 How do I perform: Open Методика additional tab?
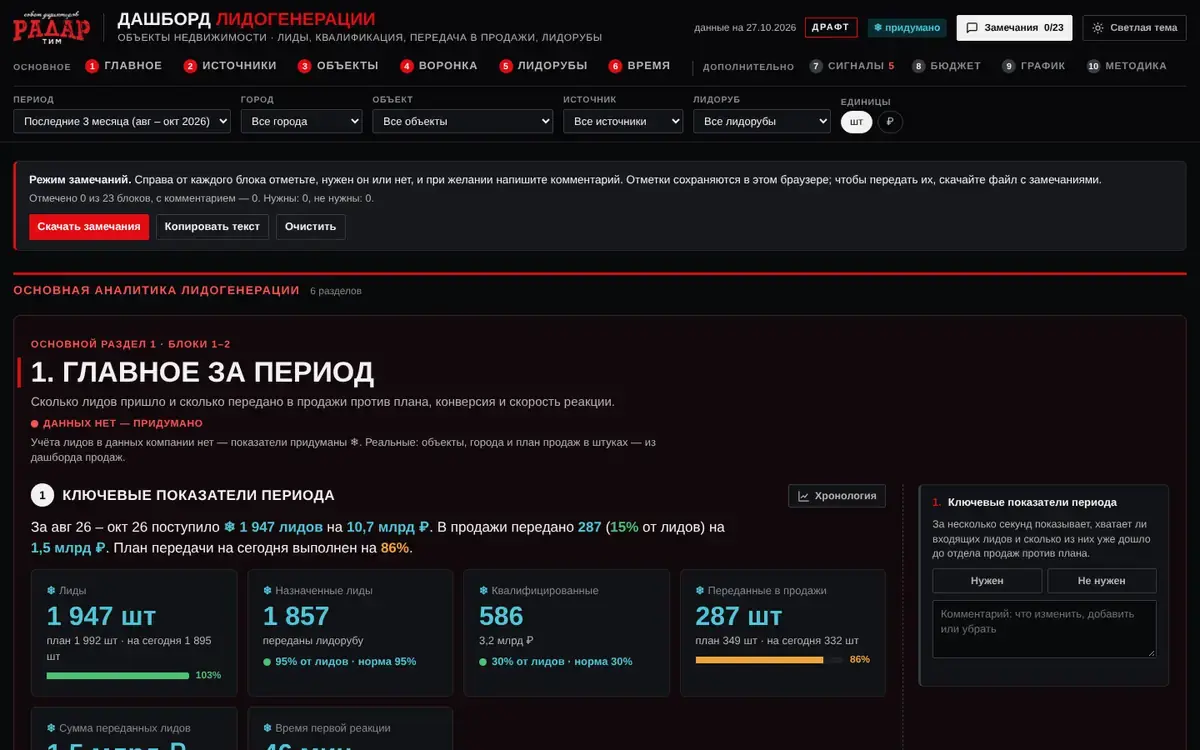pos(1126,66)
